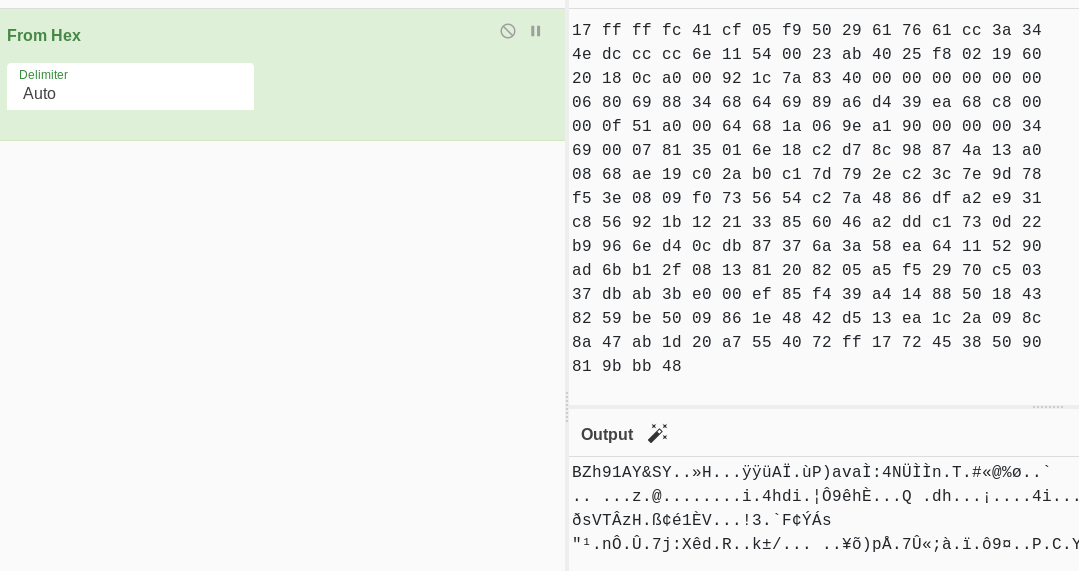Click the magic wand beside Output
The height and width of the screenshot is (571, 1079).
pyautogui.click(x=657, y=433)
